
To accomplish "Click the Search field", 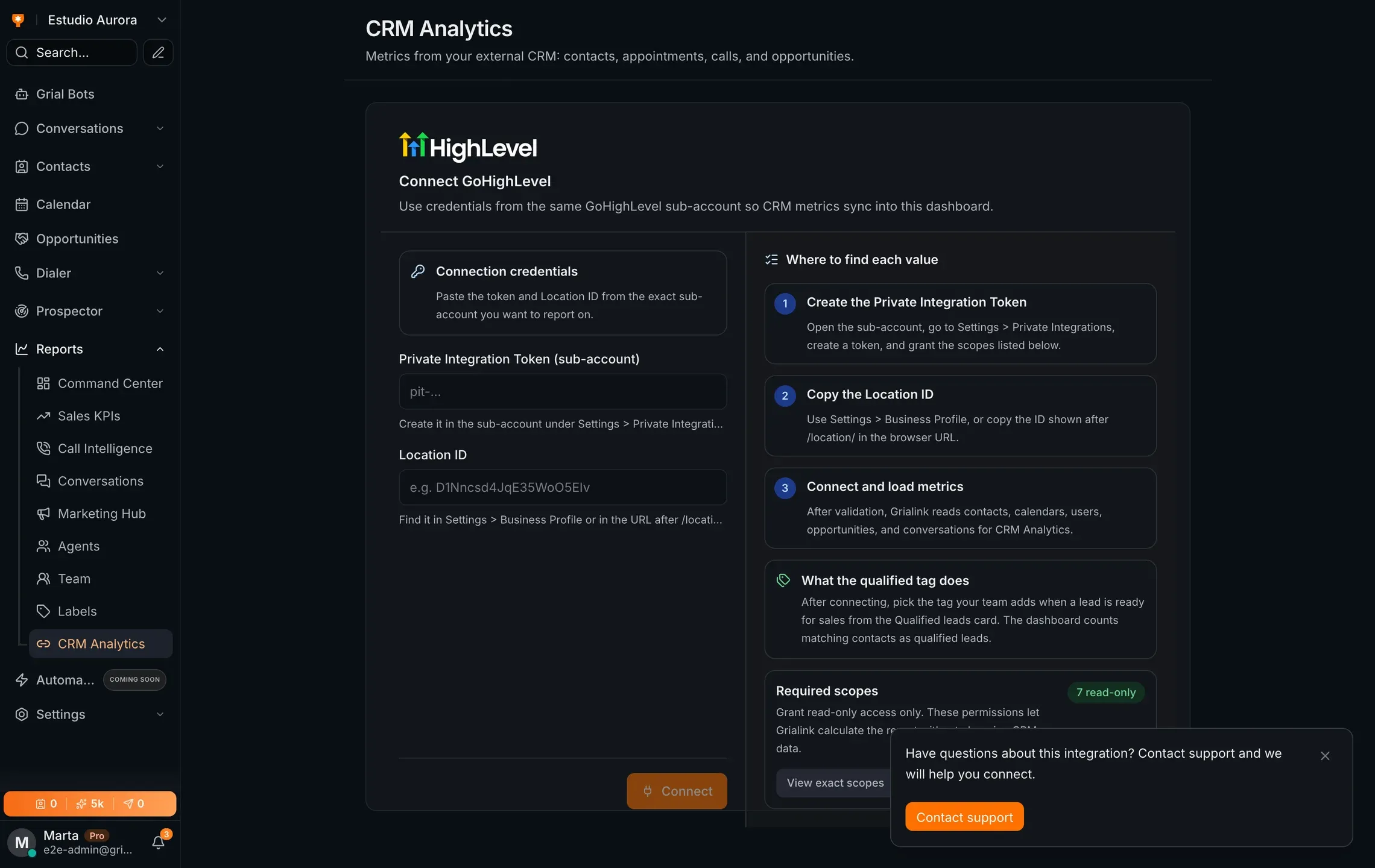I will 72,52.
